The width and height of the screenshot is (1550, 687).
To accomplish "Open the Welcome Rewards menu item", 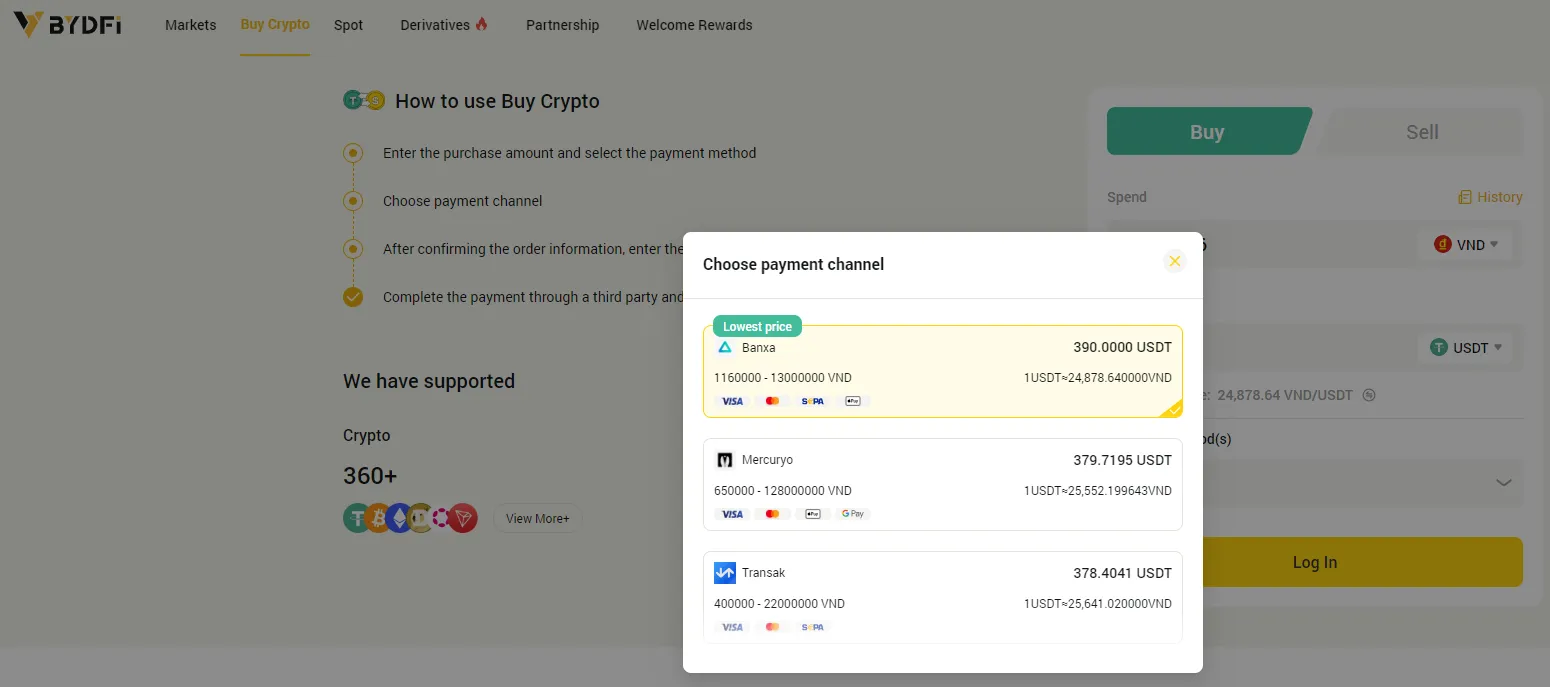I will tap(694, 25).
